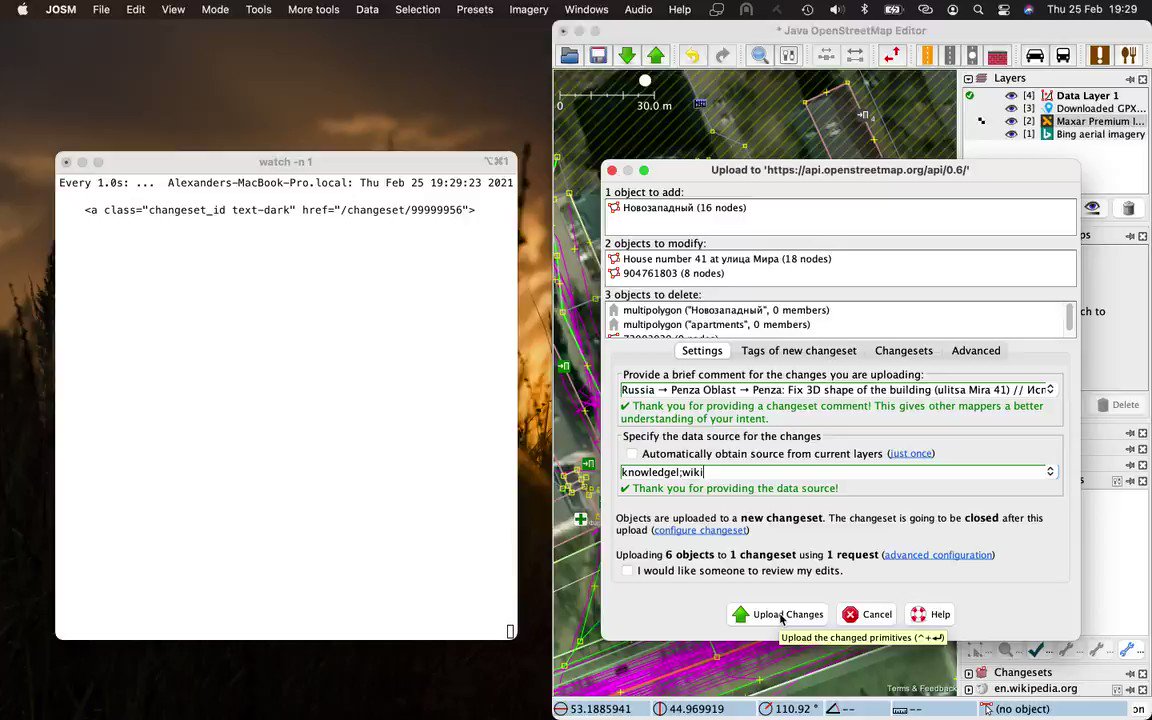Collapse the Layers panel arrow
This screenshot has height=720, width=1152.
[x=968, y=79]
